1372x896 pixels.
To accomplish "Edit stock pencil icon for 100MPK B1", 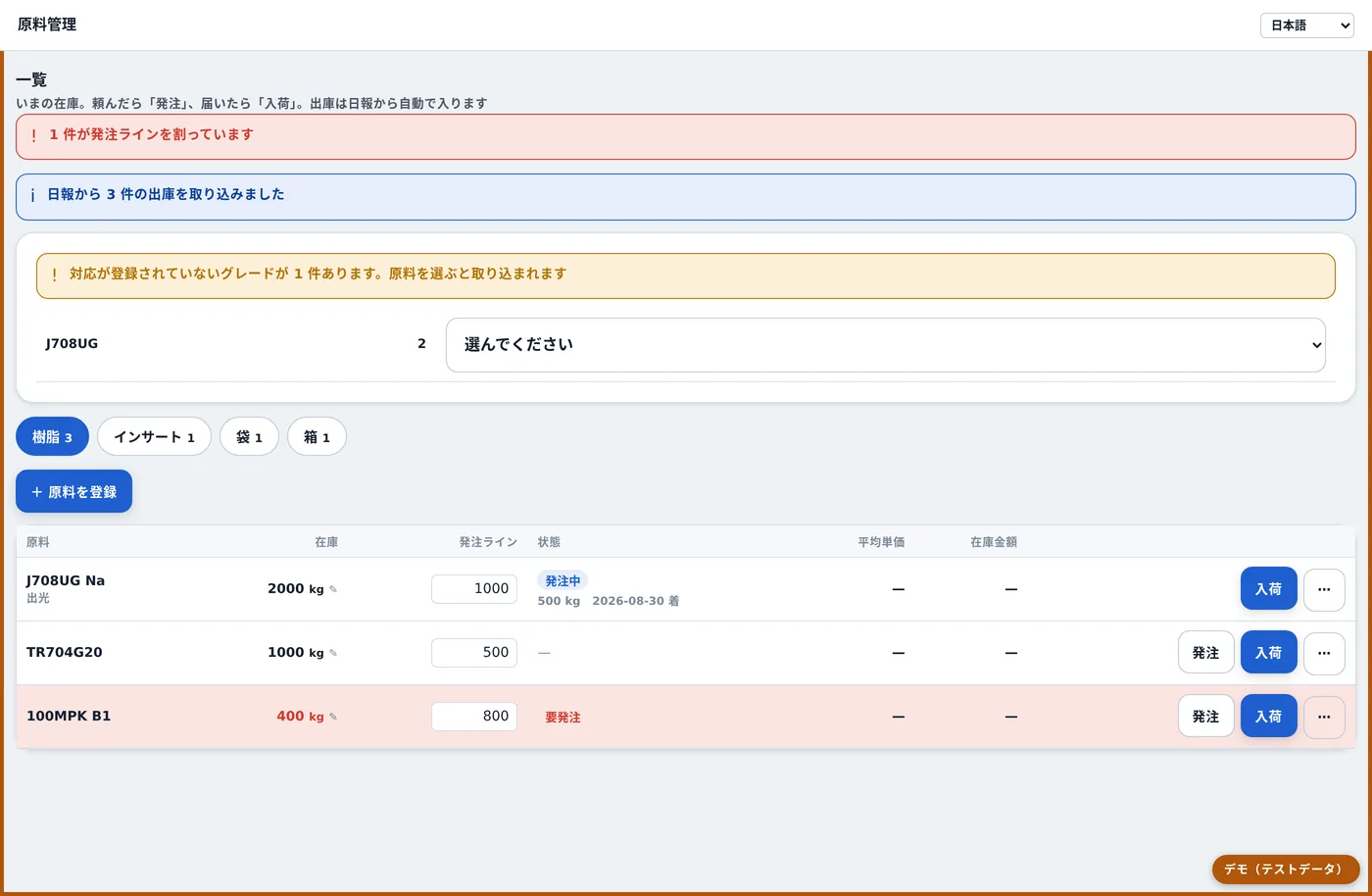I will [x=333, y=717].
